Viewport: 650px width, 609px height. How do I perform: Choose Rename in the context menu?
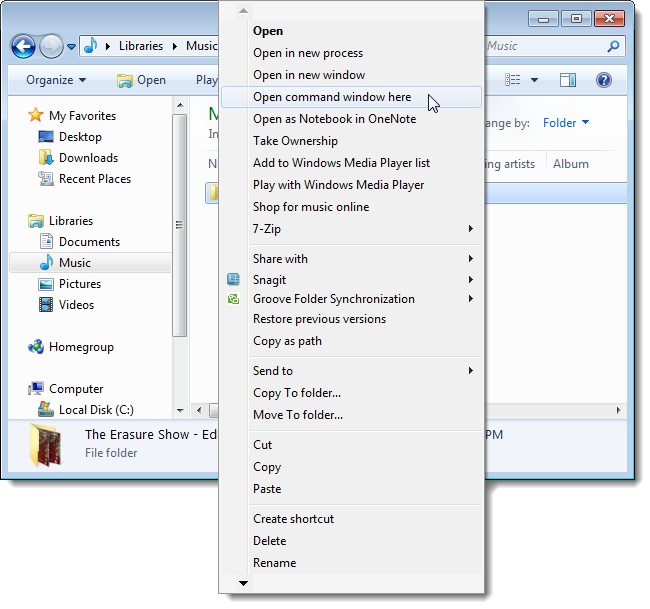pos(352,563)
